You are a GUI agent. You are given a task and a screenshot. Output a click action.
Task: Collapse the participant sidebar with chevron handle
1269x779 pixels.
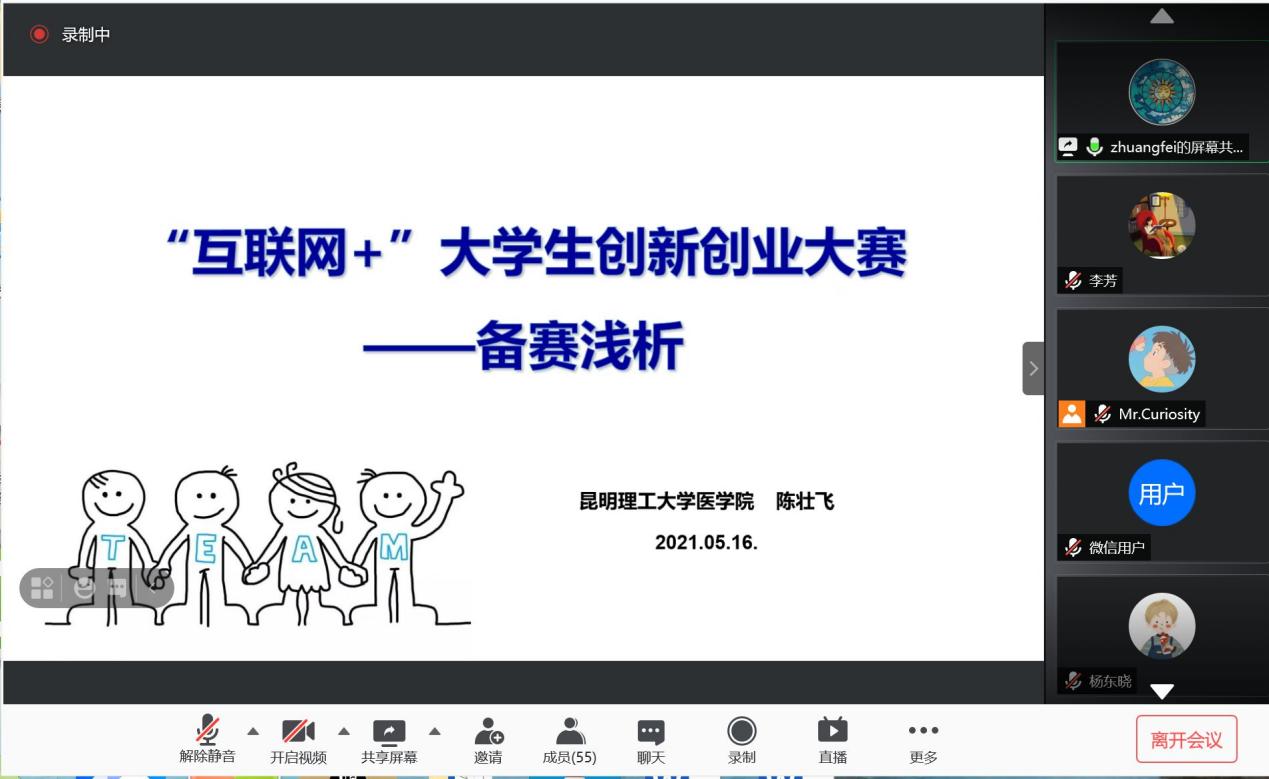(1033, 368)
